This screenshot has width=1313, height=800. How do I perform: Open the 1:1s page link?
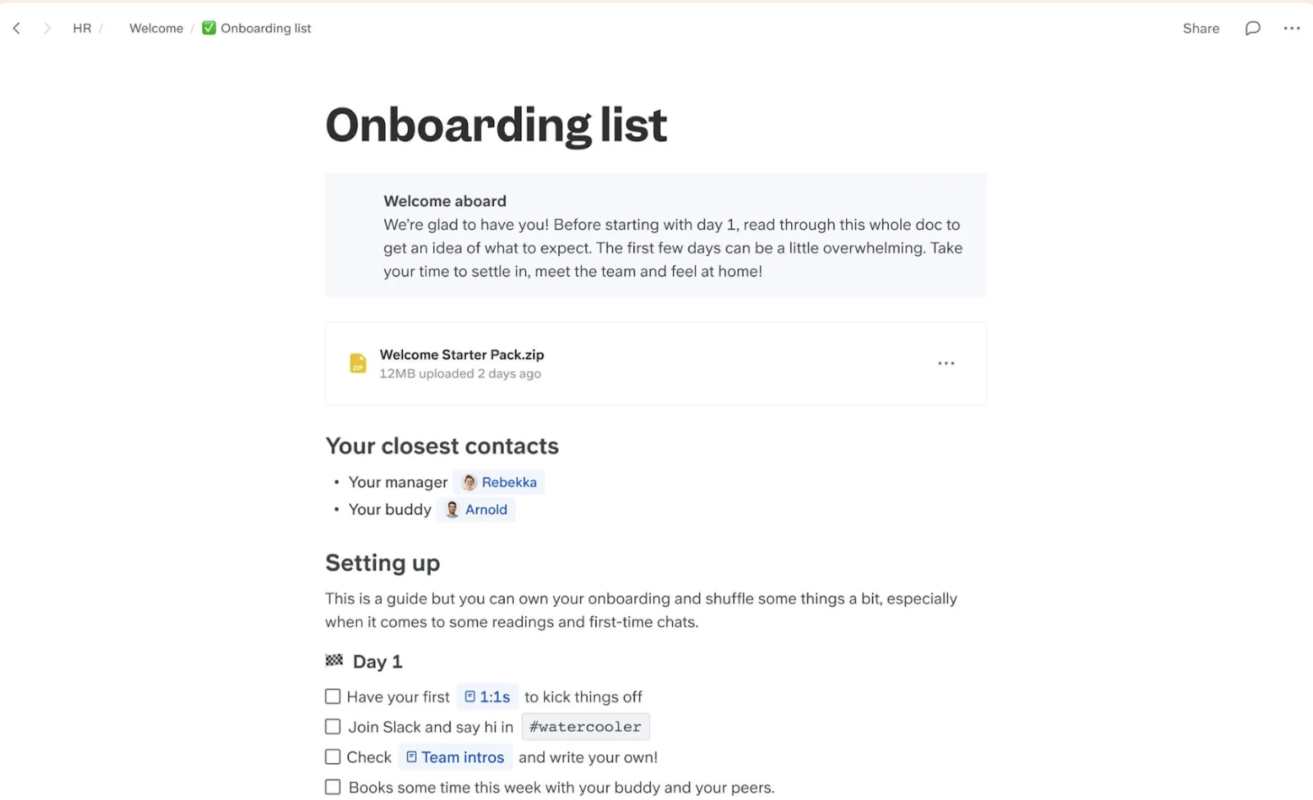pyautogui.click(x=488, y=696)
